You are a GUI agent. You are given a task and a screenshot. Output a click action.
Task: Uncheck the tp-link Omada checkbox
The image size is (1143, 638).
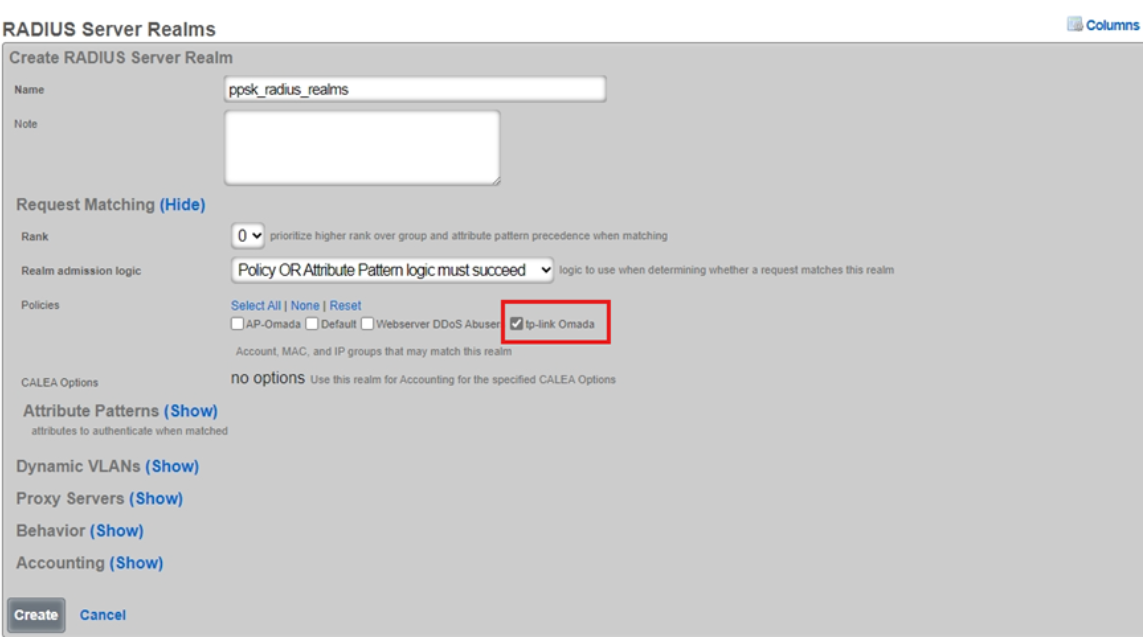click(517, 324)
